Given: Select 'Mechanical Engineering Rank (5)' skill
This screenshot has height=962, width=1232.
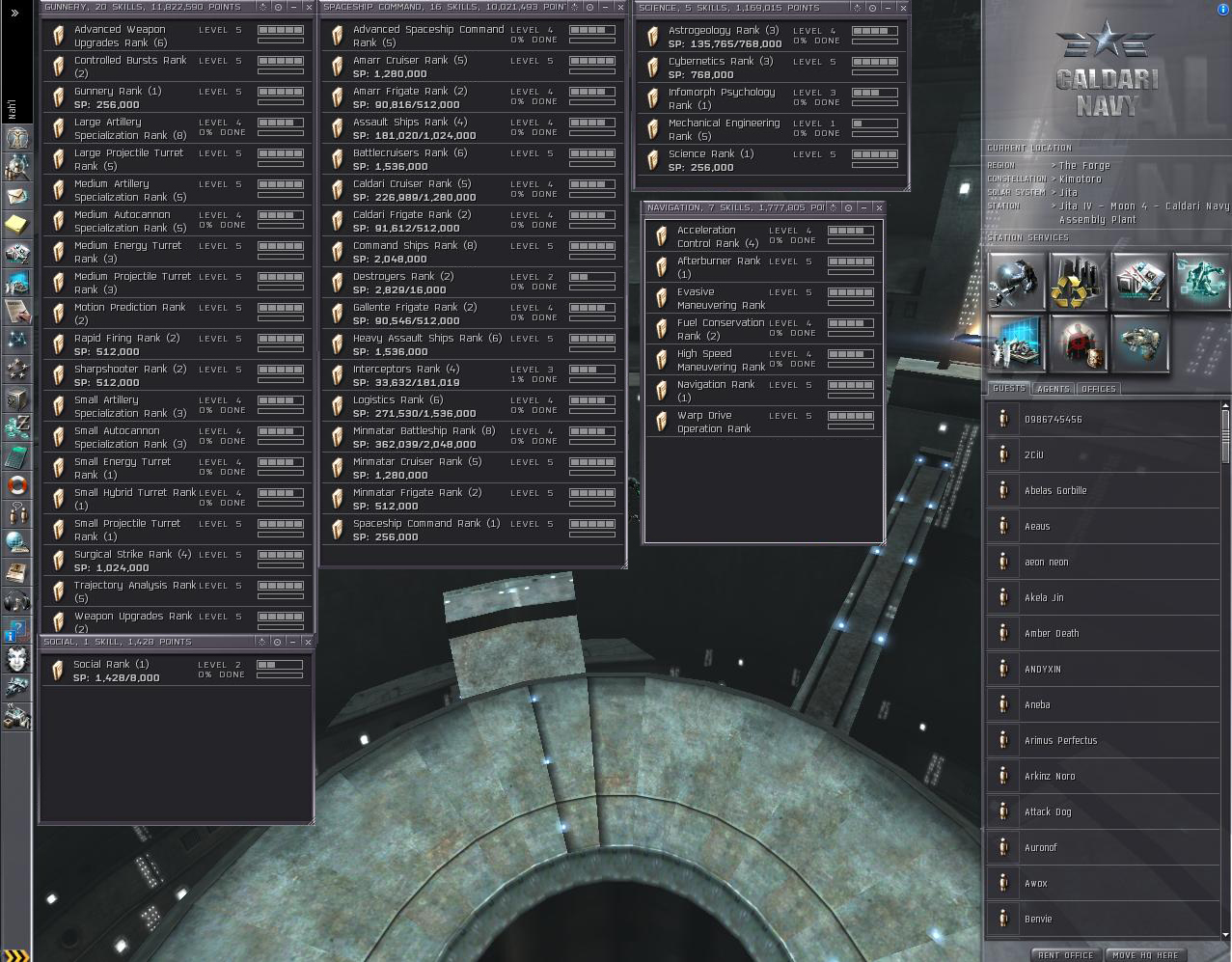Looking at the screenshot, I should point(771,129).
